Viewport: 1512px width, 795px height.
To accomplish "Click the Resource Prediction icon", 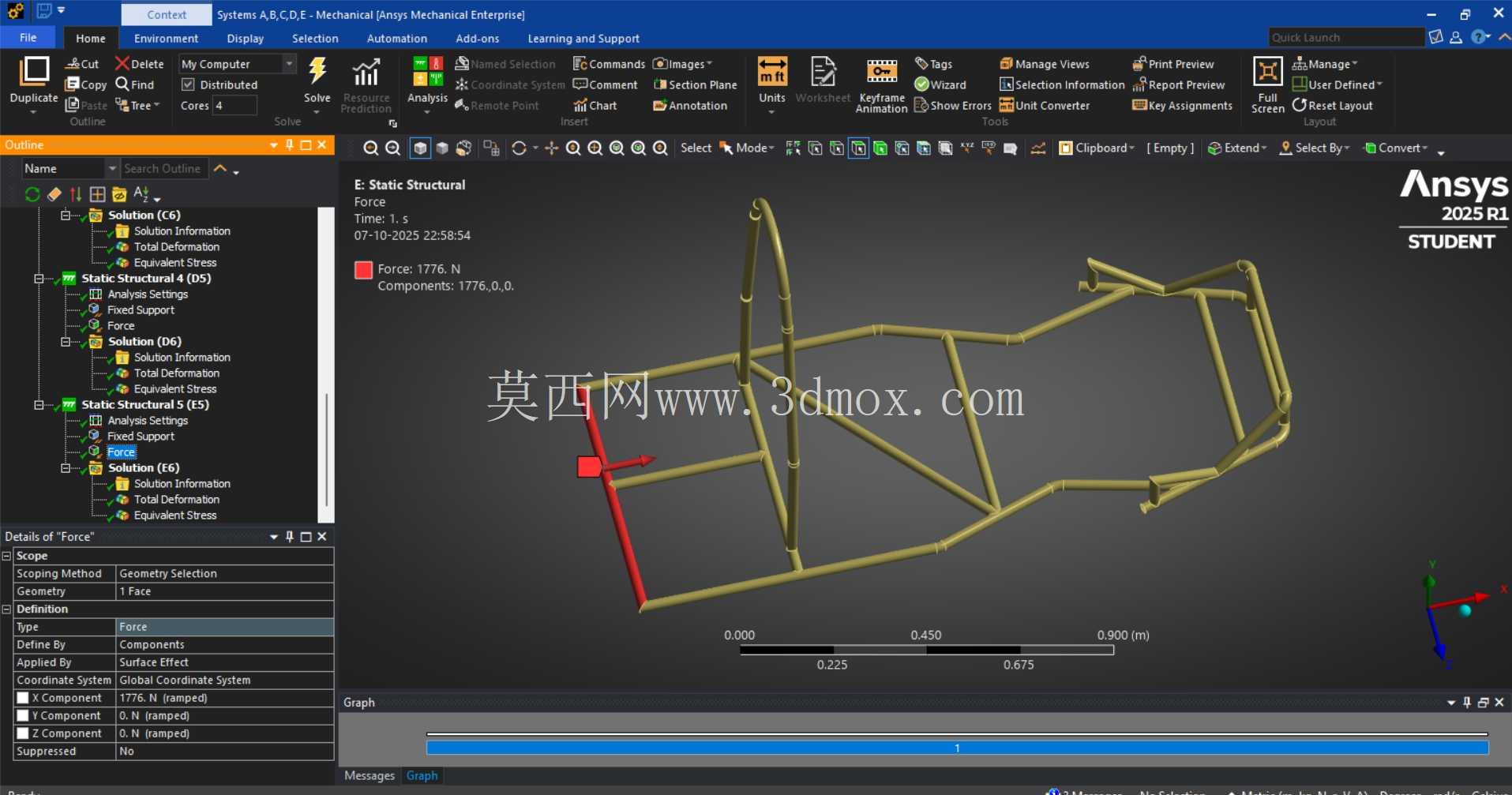I will [x=366, y=72].
